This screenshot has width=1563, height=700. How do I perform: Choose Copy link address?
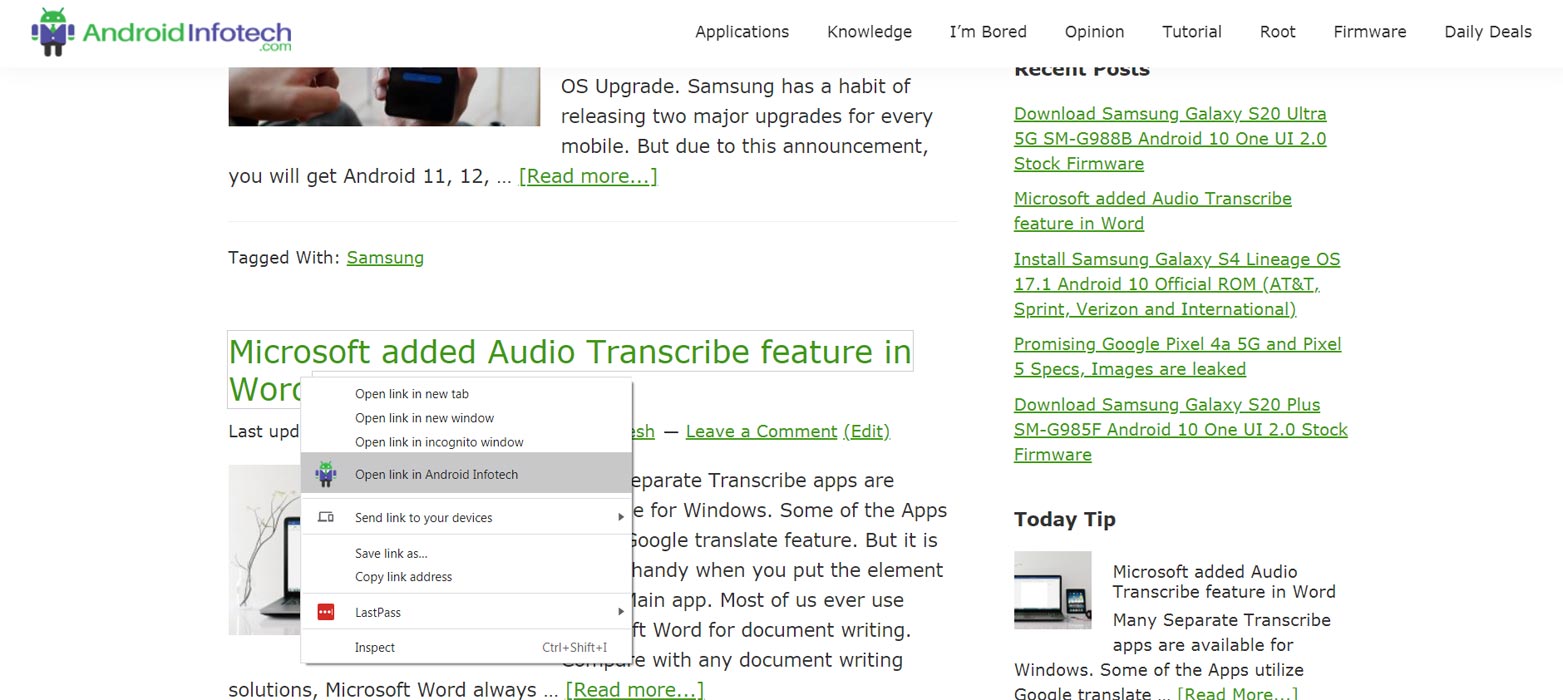click(x=466, y=577)
